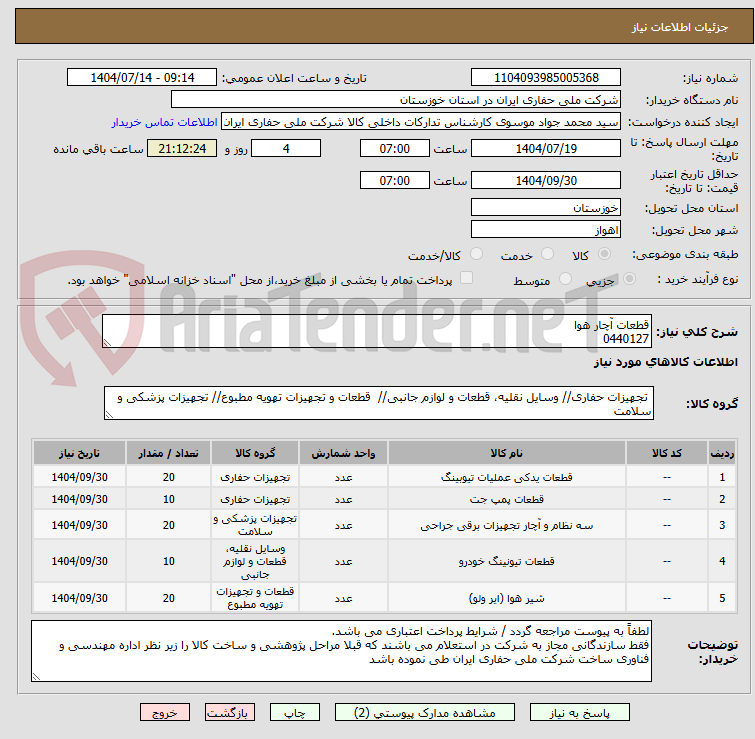Click quantity 10 in قطعات پمپ جت row
Viewport: 755px width, 739px height.
[169, 499]
